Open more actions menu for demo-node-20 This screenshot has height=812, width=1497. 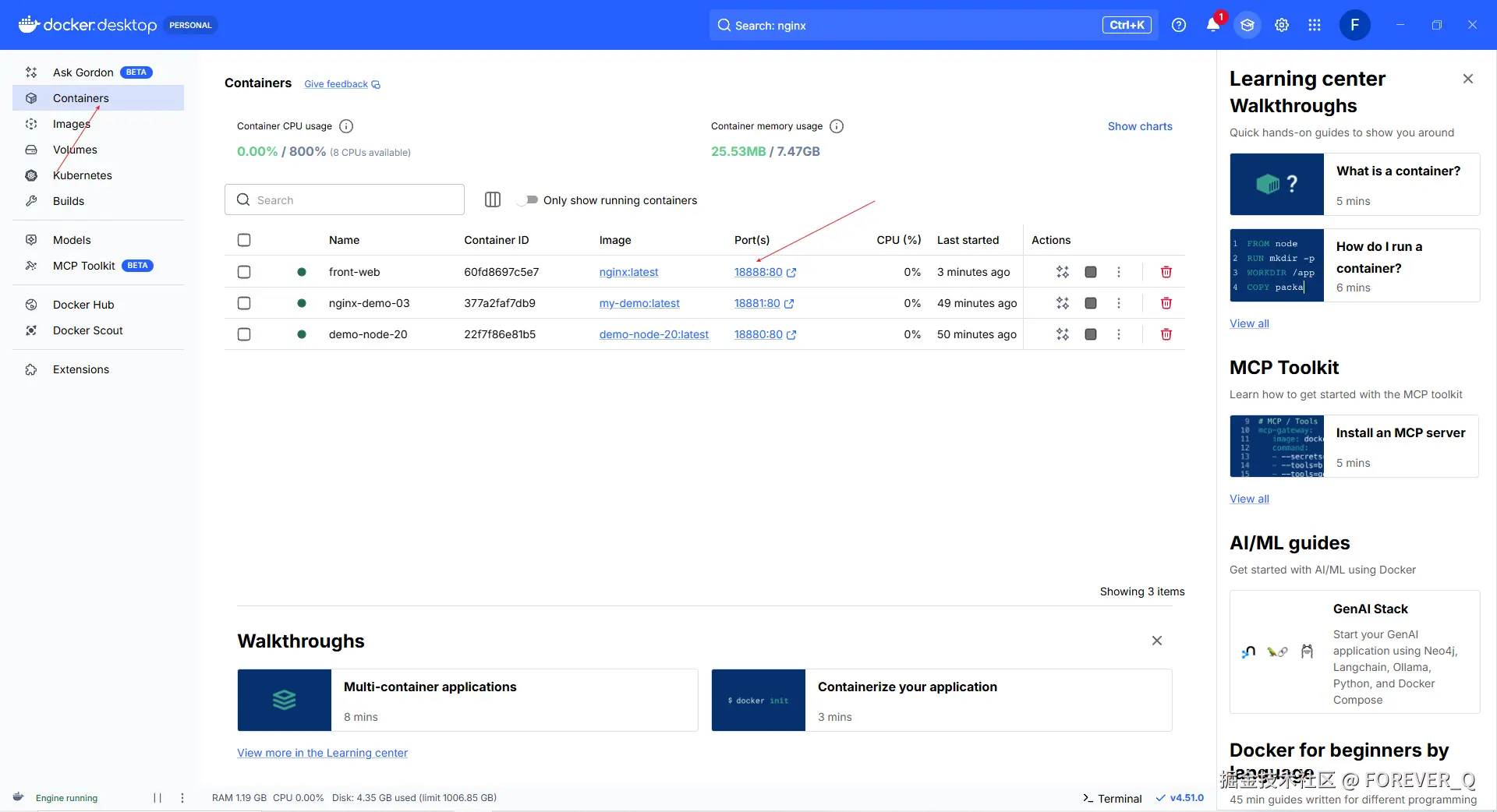(x=1119, y=334)
